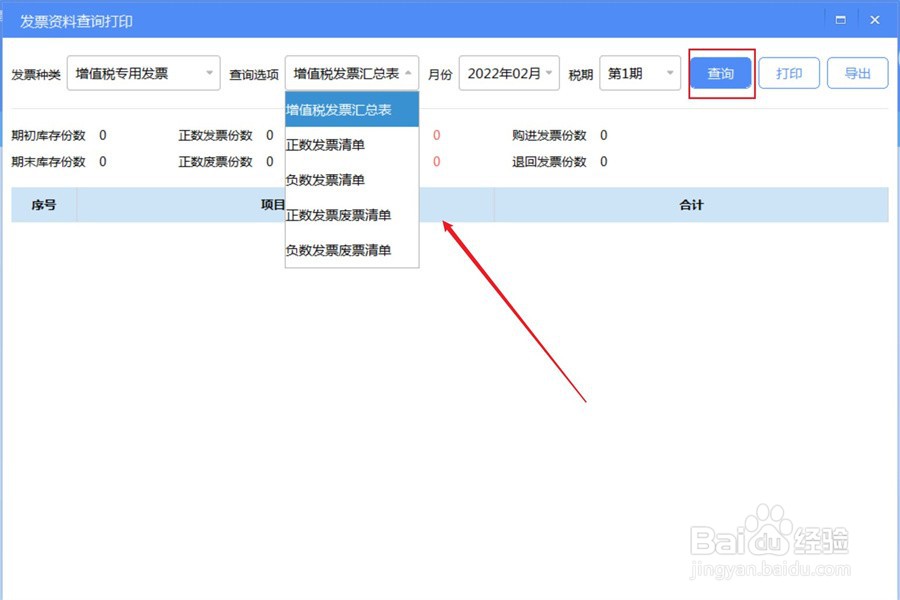Click the 正数发票份数 label
This screenshot has height=600, width=900.
215,136
